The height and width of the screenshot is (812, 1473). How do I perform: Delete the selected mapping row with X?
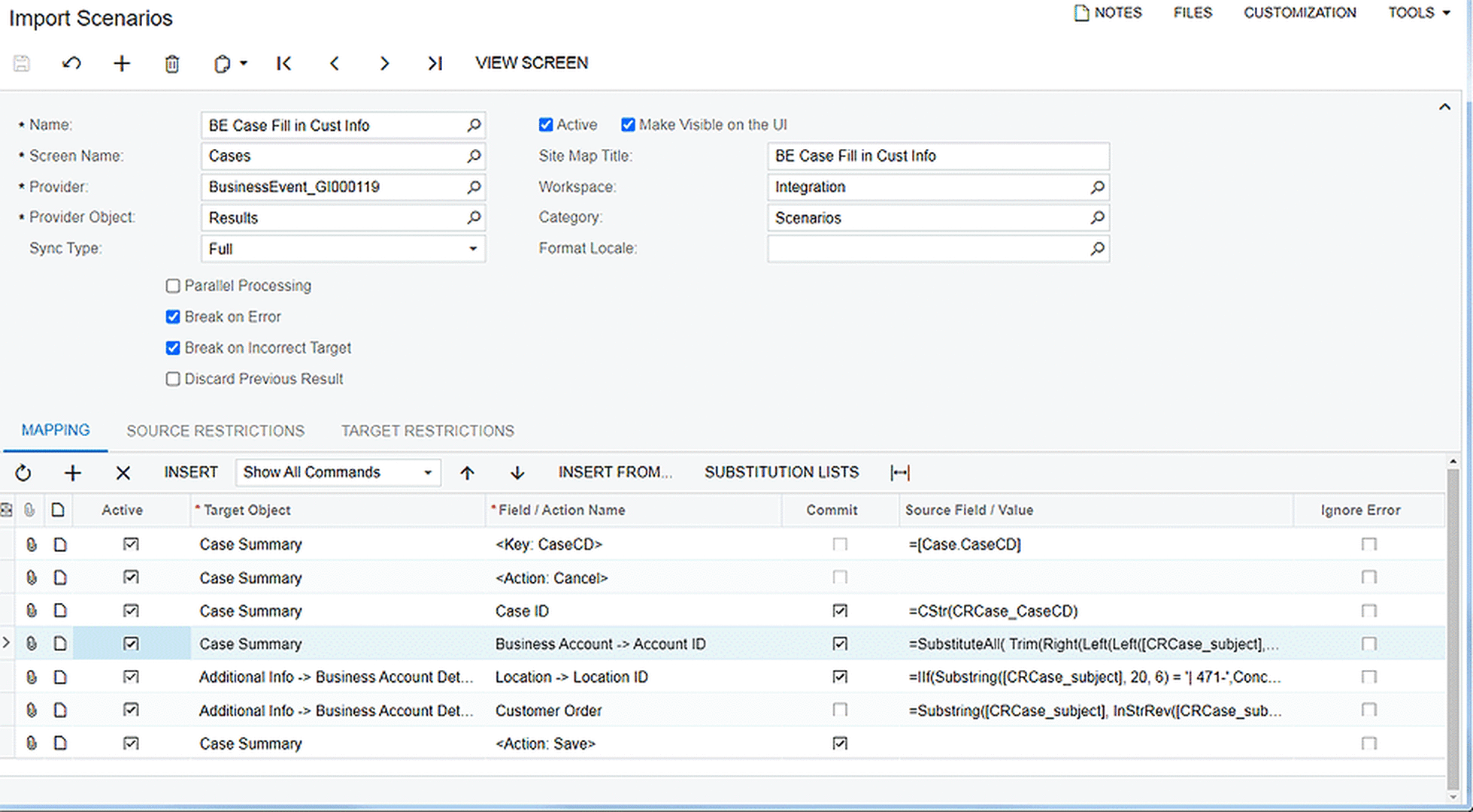pos(123,473)
